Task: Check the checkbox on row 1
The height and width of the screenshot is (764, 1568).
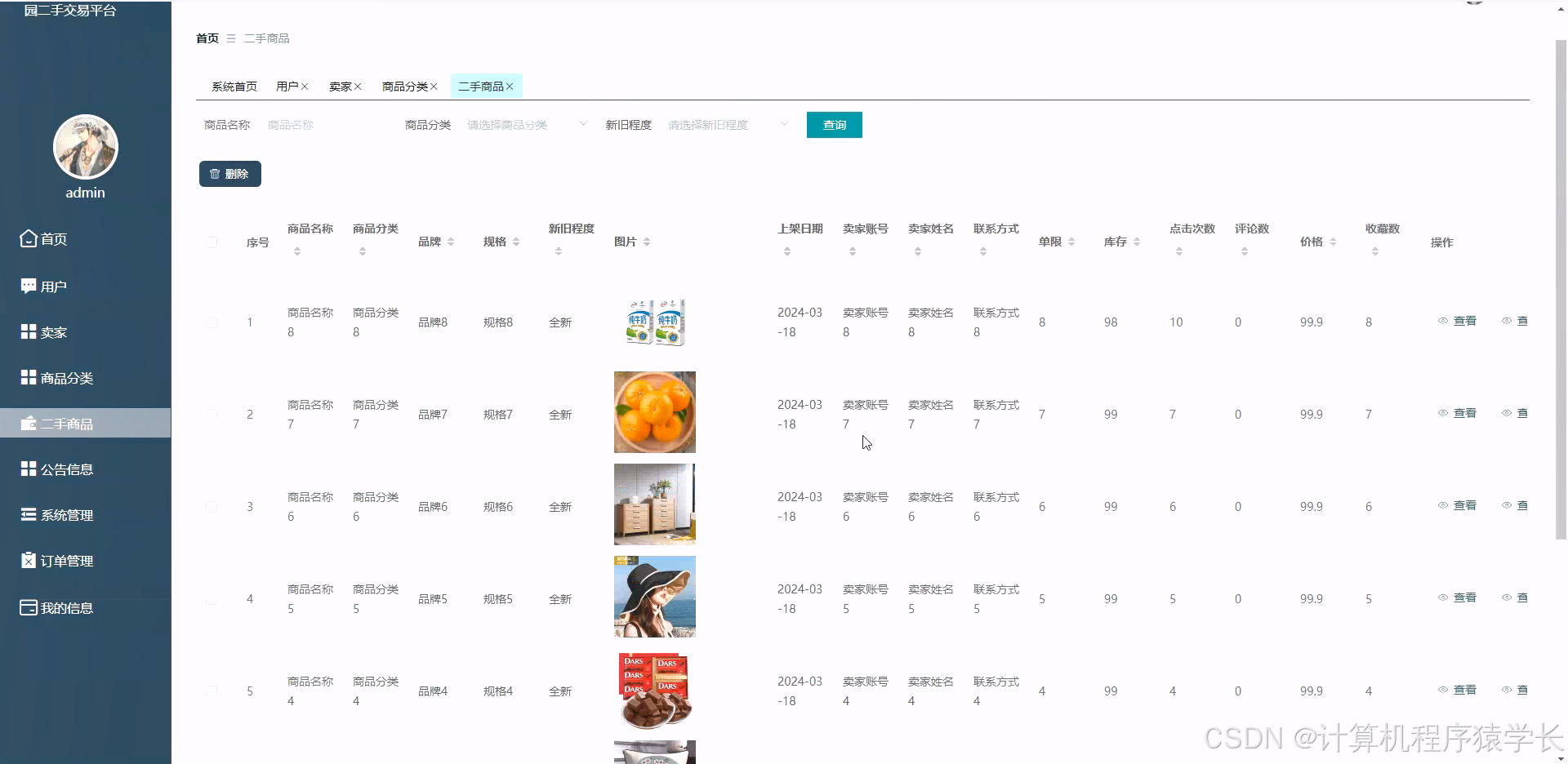Action: point(212,322)
